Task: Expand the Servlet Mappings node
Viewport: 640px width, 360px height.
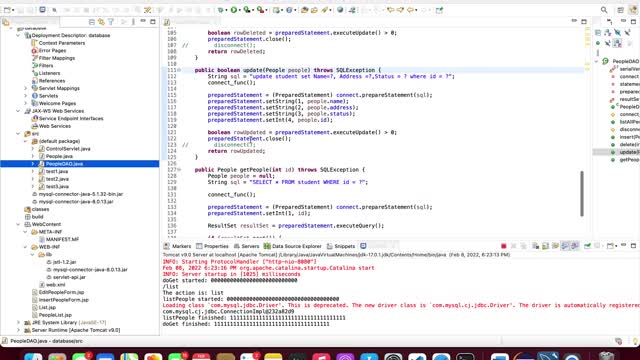Action: coord(26,88)
